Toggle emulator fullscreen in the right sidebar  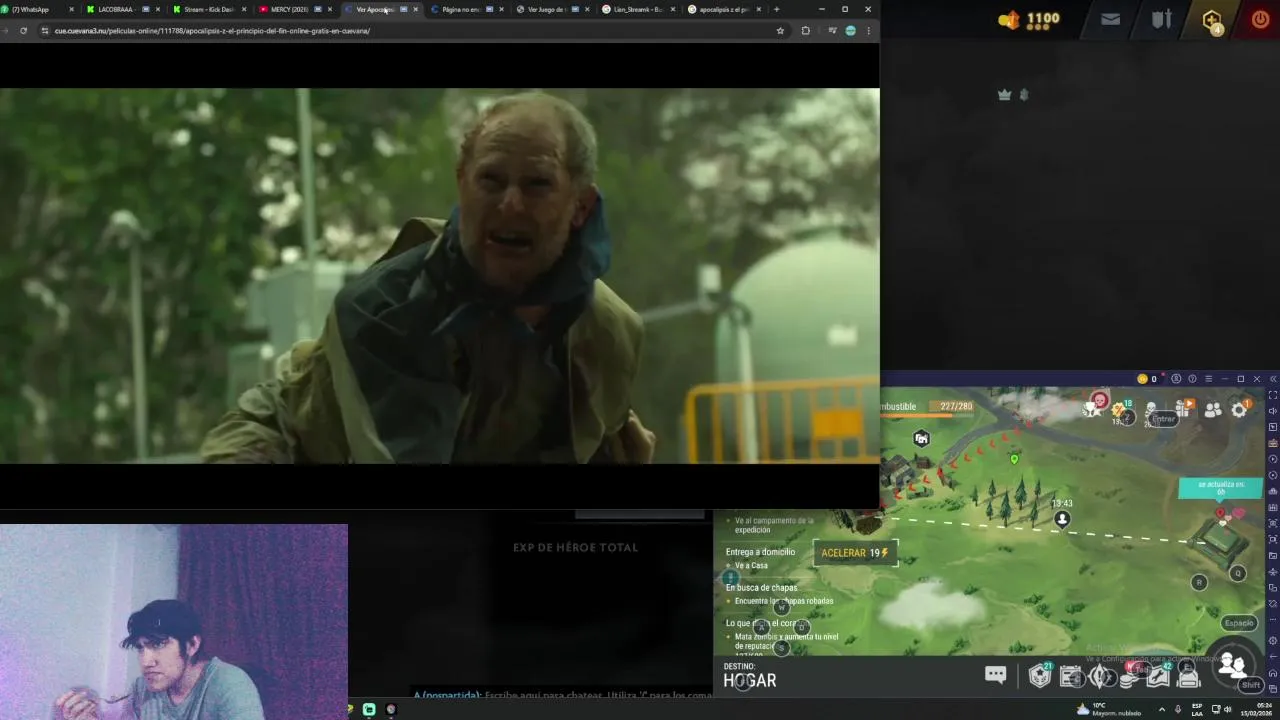point(1272,395)
